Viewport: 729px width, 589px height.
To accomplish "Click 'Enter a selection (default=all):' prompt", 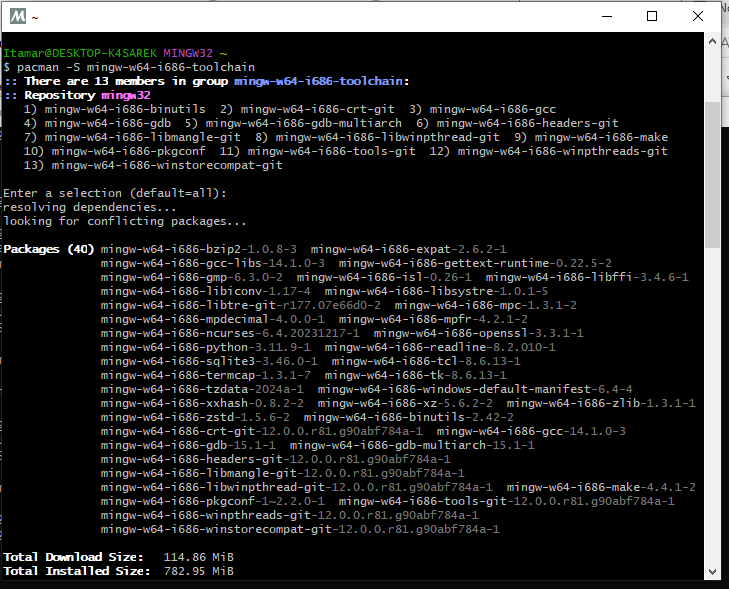I will coord(115,193).
